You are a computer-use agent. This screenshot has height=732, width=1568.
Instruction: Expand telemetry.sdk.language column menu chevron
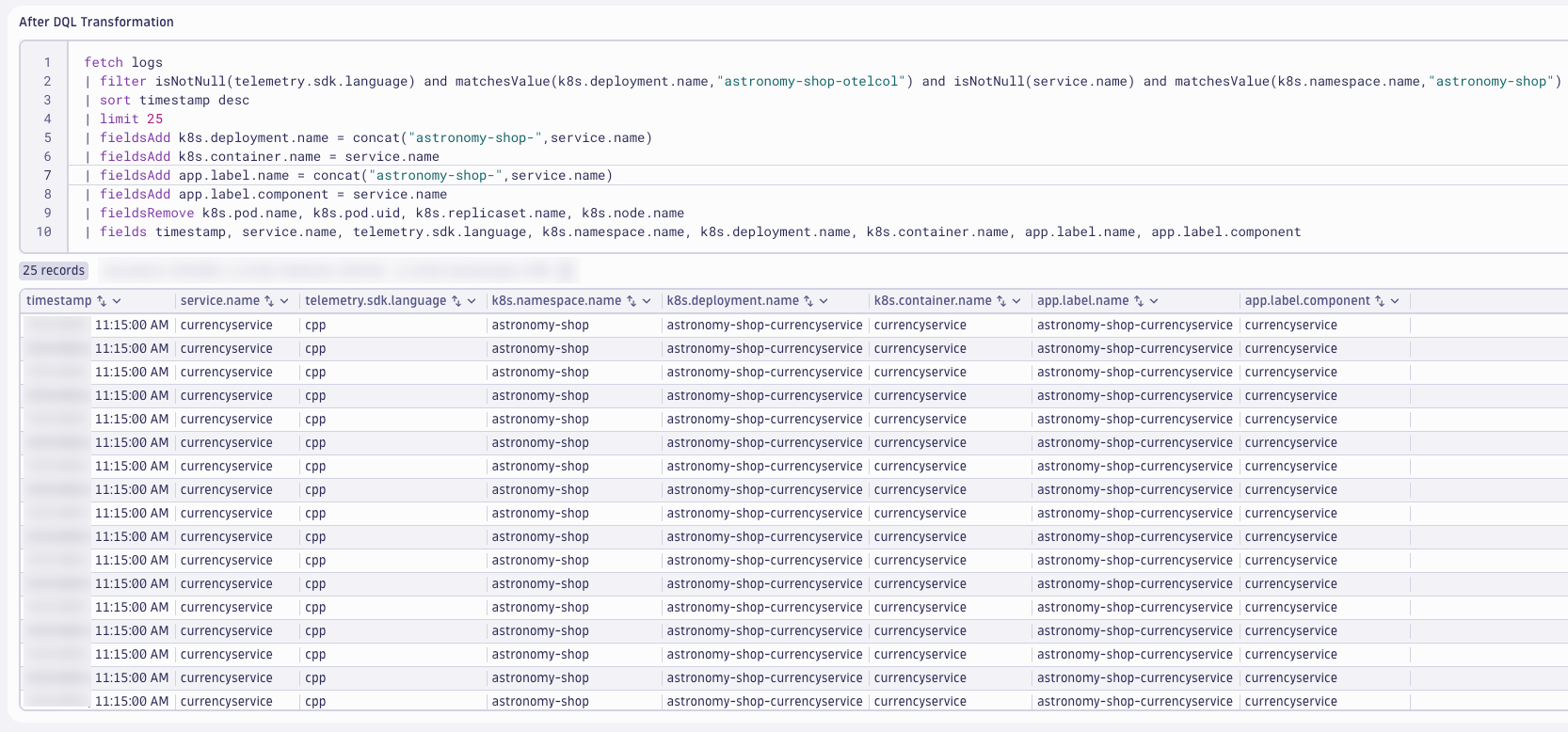[472, 301]
